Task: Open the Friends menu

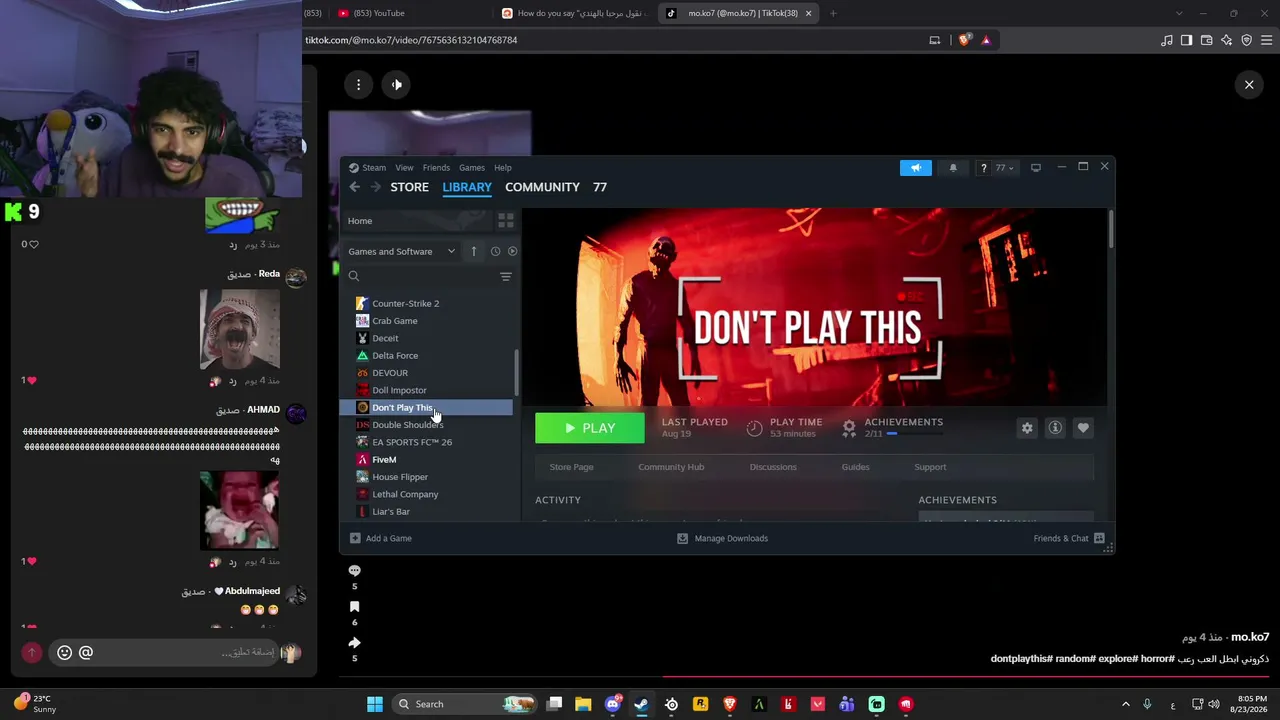Action: tap(436, 168)
